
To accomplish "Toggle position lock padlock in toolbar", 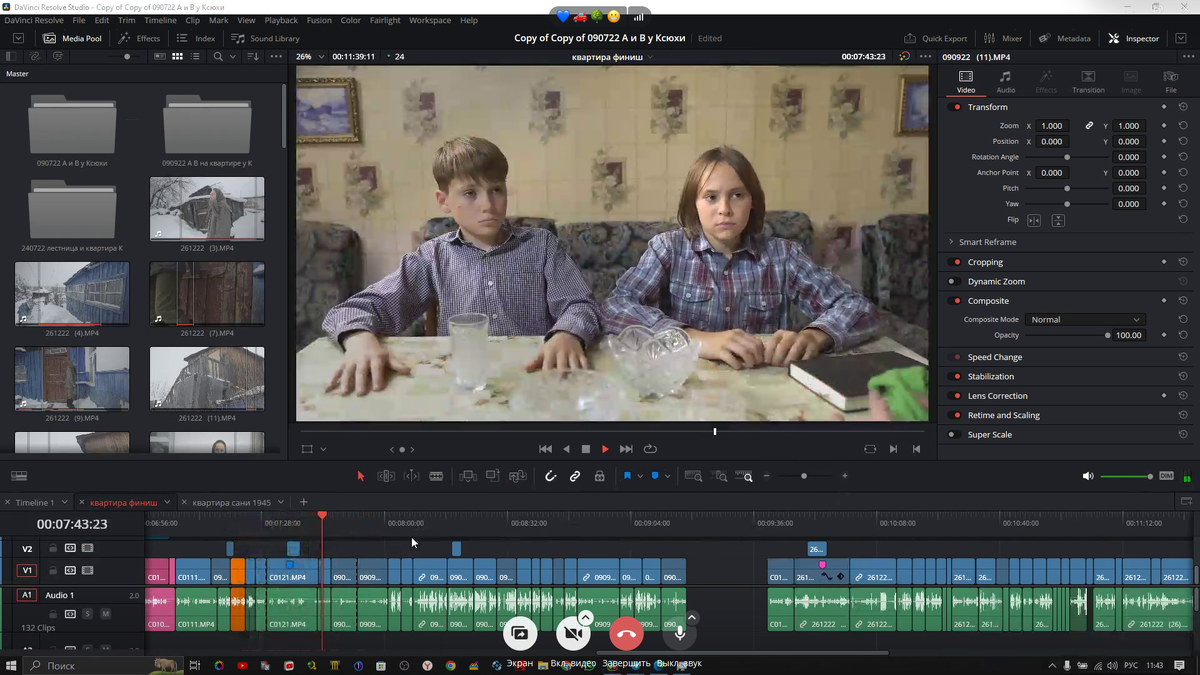I will coord(599,476).
